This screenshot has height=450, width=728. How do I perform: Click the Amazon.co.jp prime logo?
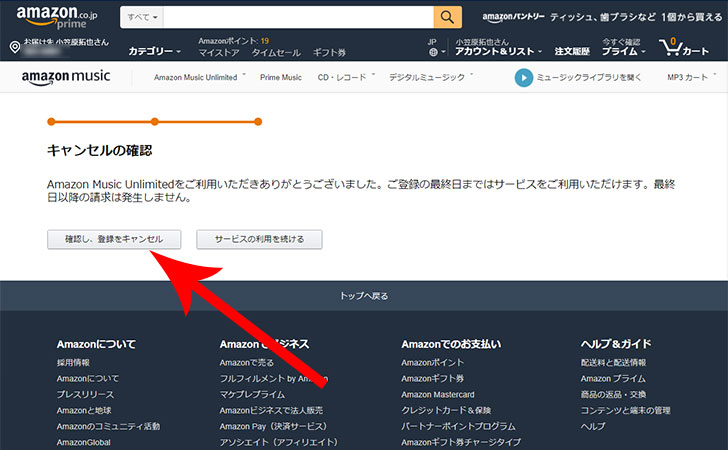click(57, 17)
